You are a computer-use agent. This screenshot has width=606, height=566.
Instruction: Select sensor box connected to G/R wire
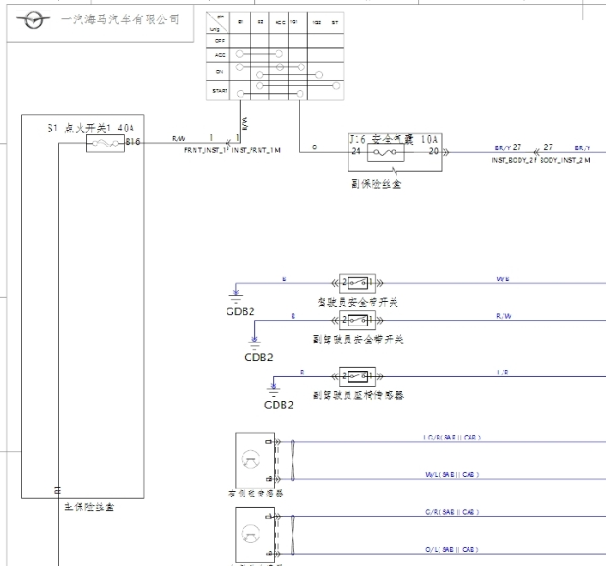(255, 535)
